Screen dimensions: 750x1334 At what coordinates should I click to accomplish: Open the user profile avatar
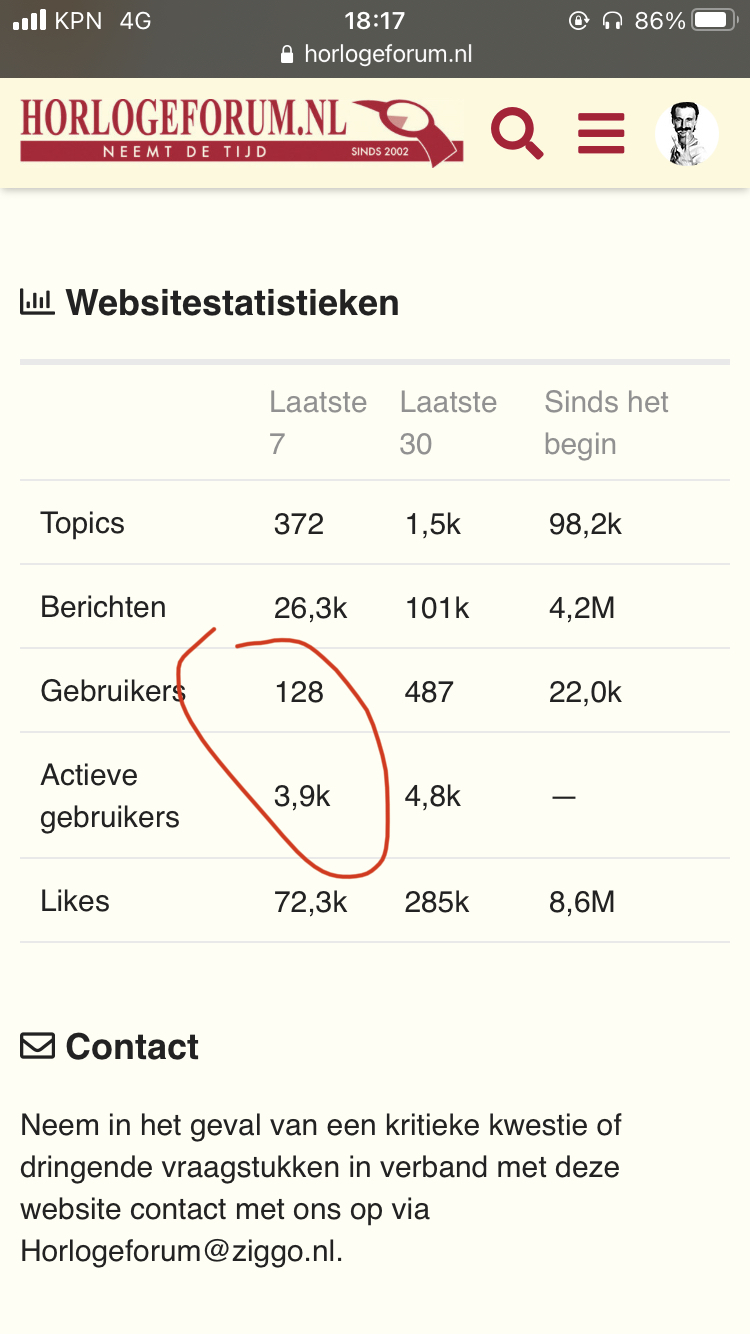point(687,133)
